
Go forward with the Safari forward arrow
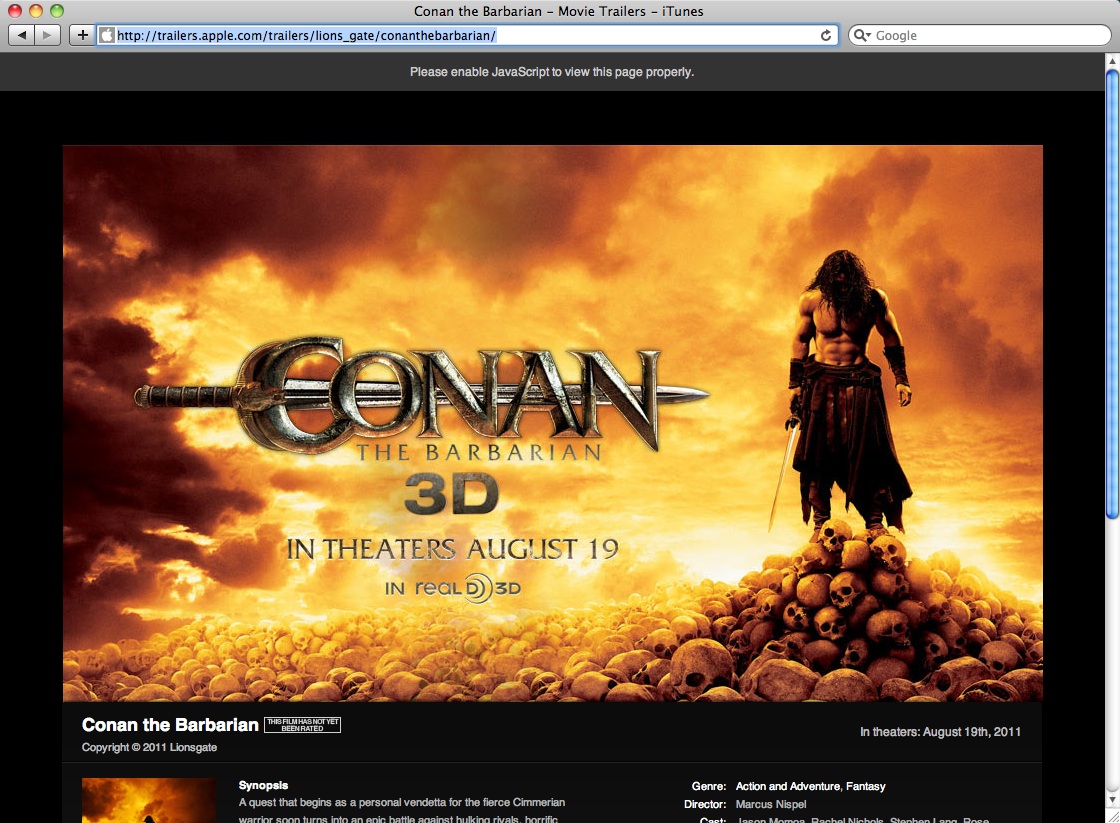(x=47, y=35)
